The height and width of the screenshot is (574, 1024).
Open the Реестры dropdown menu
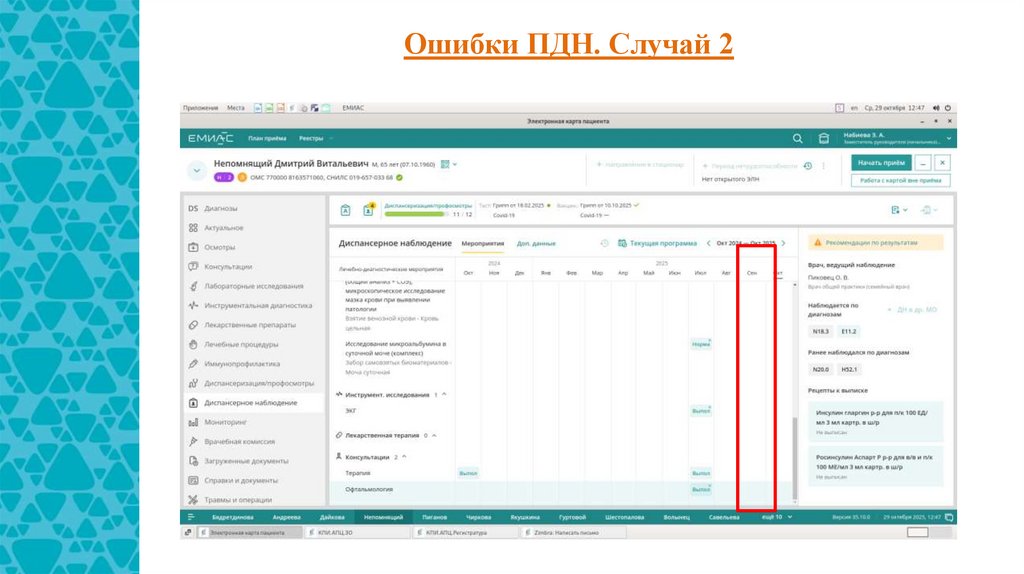coord(316,138)
